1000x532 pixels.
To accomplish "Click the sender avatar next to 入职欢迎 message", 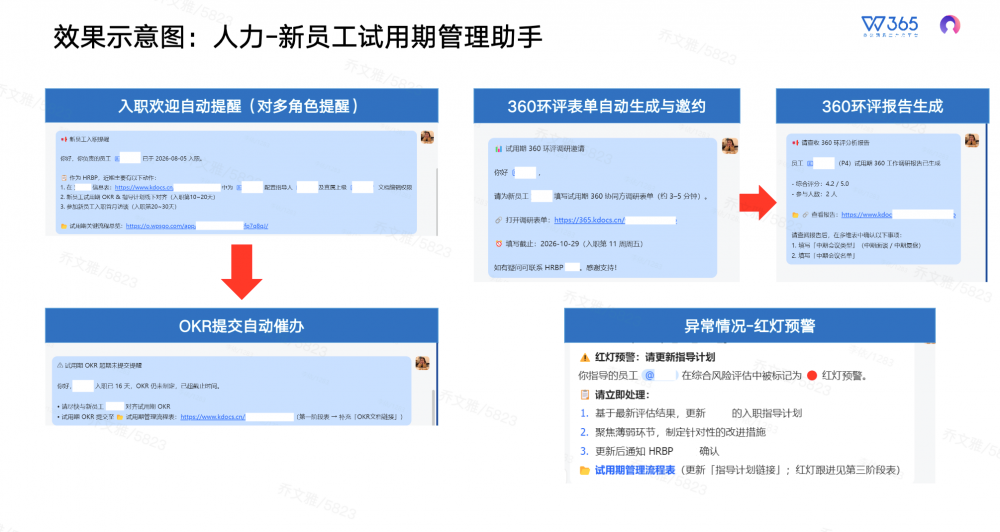I will tap(427, 137).
